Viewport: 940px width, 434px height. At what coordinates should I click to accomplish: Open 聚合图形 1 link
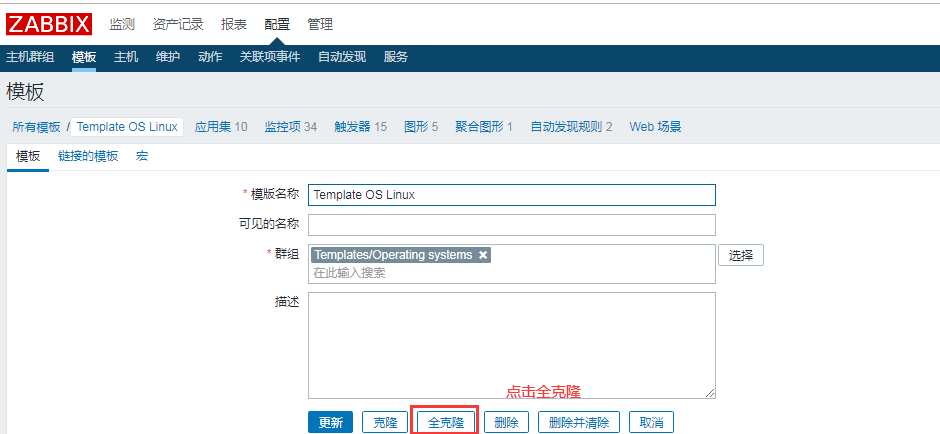(x=484, y=127)
